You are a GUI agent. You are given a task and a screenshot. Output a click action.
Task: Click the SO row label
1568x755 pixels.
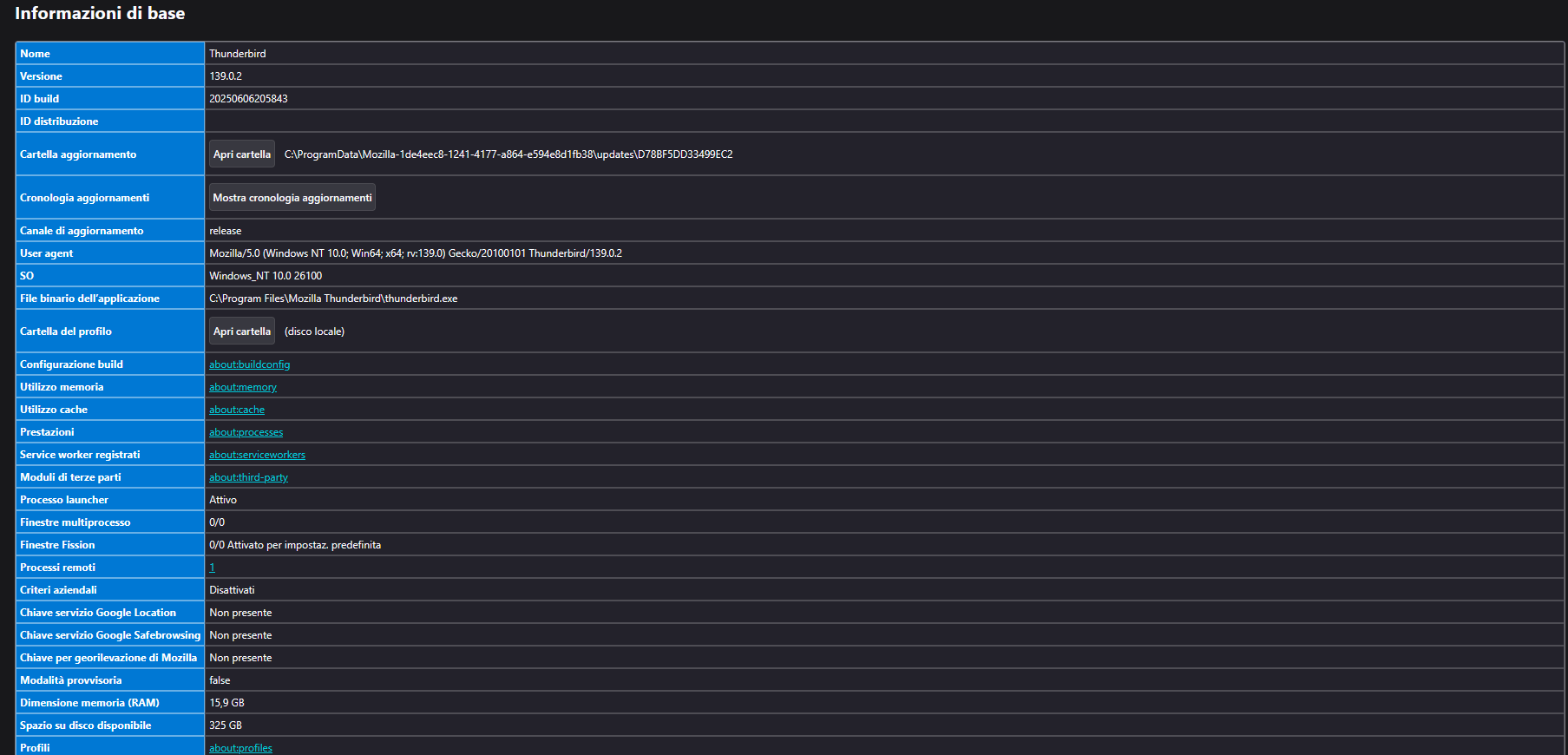pyautogui.click(x=27, y=276)
